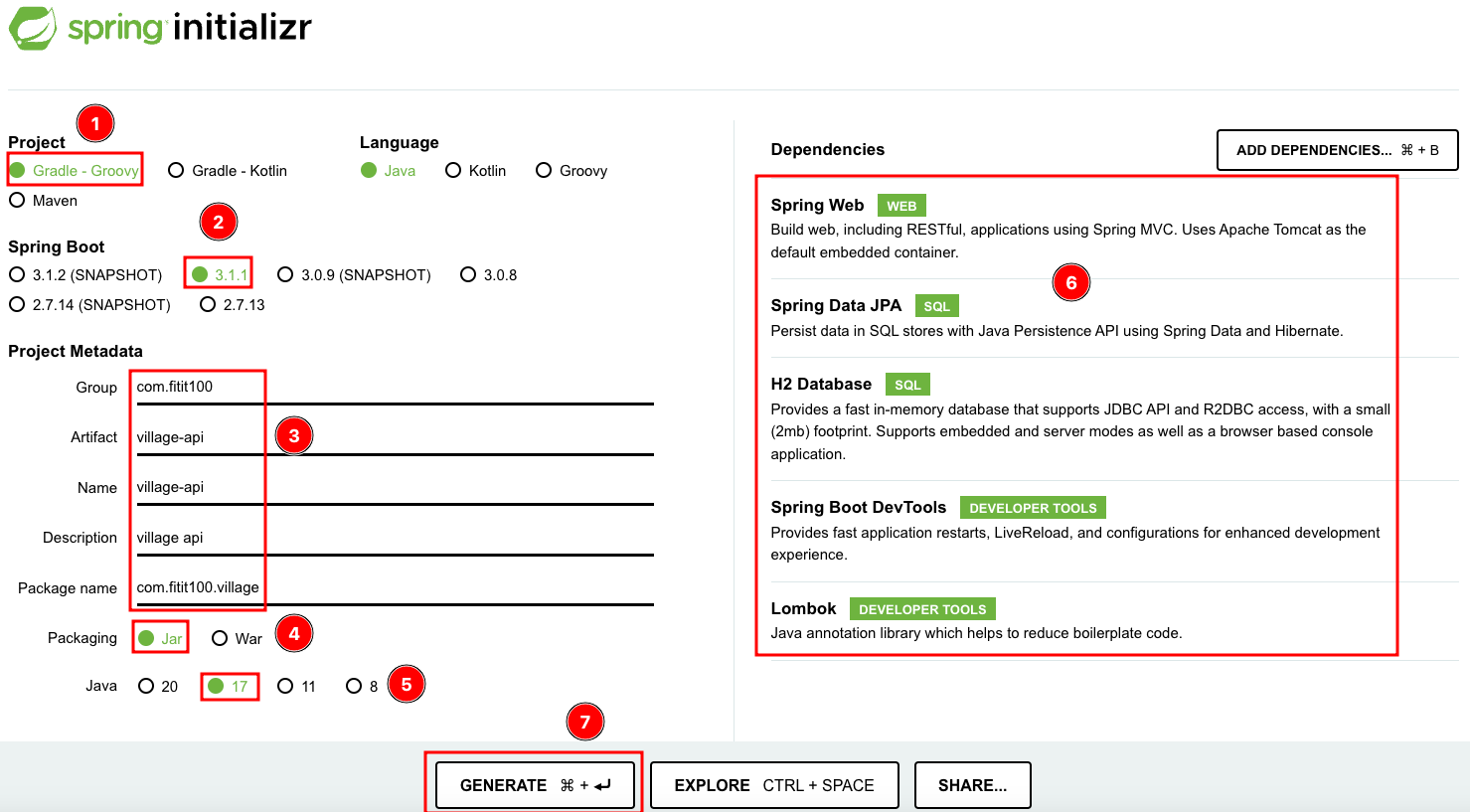1470x812 pixels.
Task: Select Java language option
Action: [x=389, y=171]
